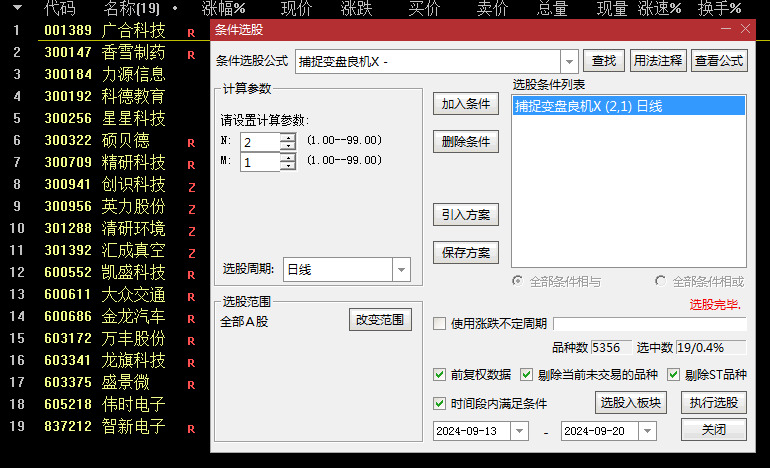Select stock 001389 广合科技
Viewport: 770px width, 468px height.
pyautogui.click(x=105, y=30)
